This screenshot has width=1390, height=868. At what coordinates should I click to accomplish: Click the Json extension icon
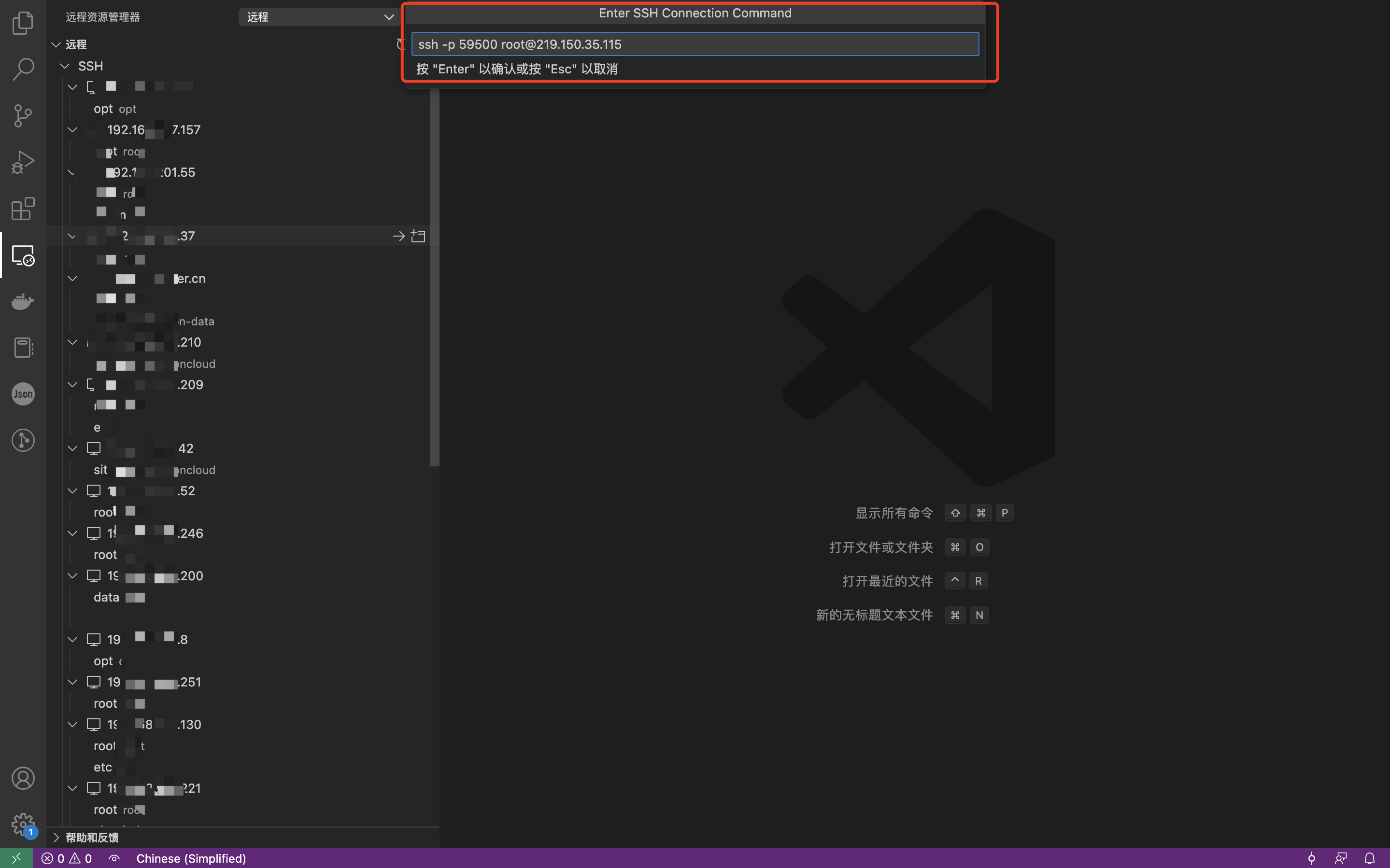coord(23,394)
